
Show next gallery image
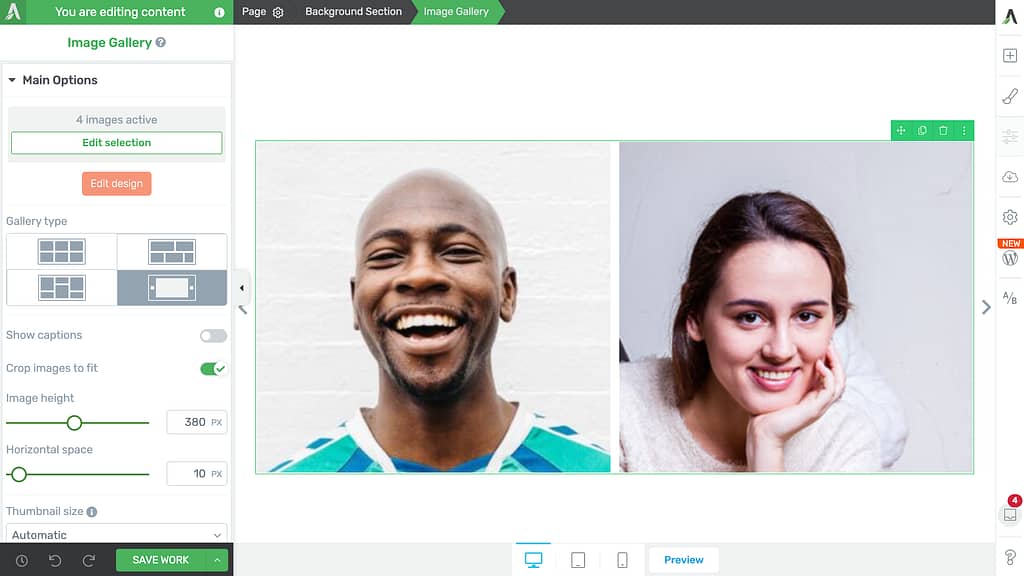[x=986, y=307]
